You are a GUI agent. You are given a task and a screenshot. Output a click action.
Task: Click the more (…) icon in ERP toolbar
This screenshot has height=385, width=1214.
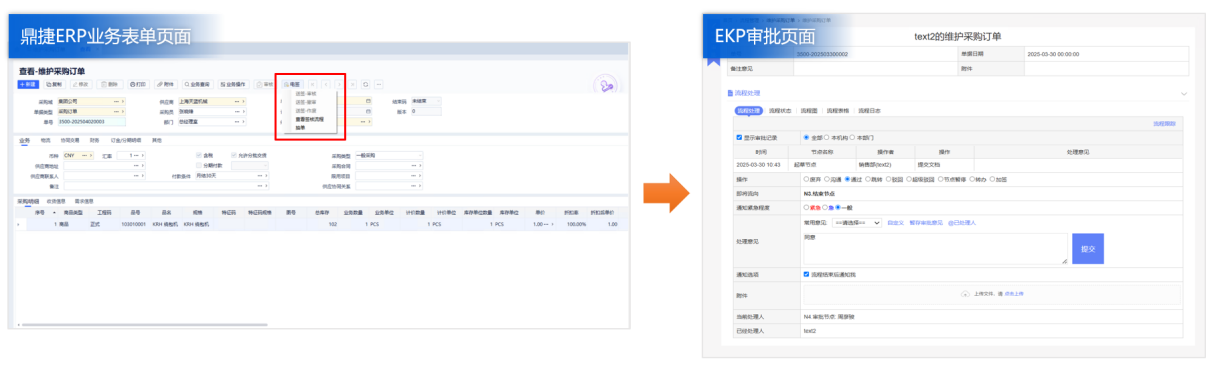(378, 84)
